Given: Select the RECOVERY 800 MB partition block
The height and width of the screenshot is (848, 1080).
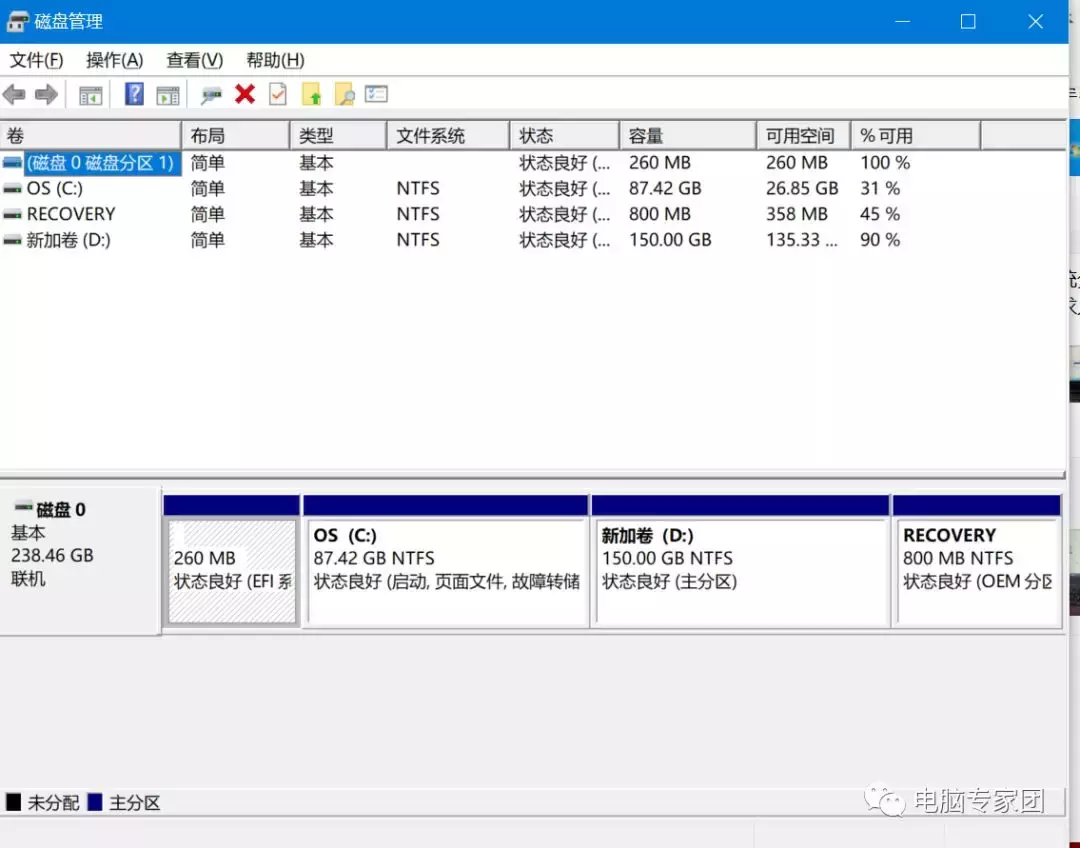Looking at the screenshot, I should click(x=976, y=572).
